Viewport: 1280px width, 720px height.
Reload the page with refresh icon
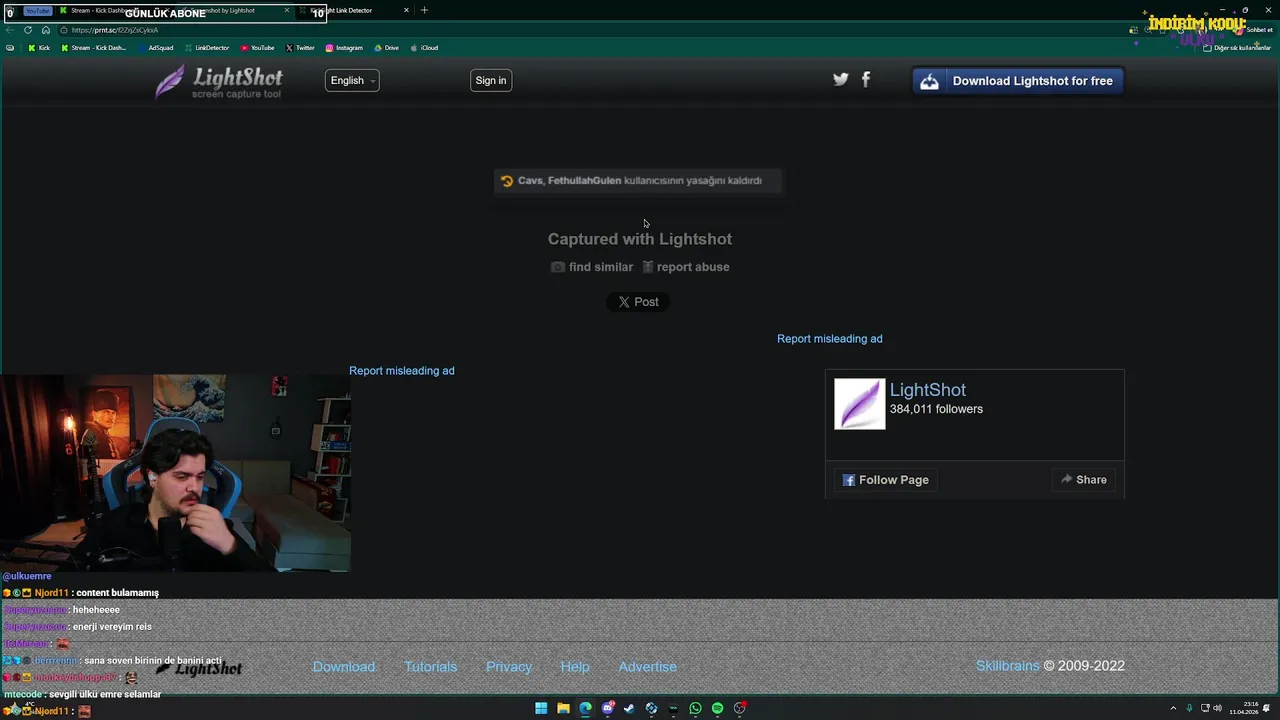pyautogui.click(x=28, y=30)
